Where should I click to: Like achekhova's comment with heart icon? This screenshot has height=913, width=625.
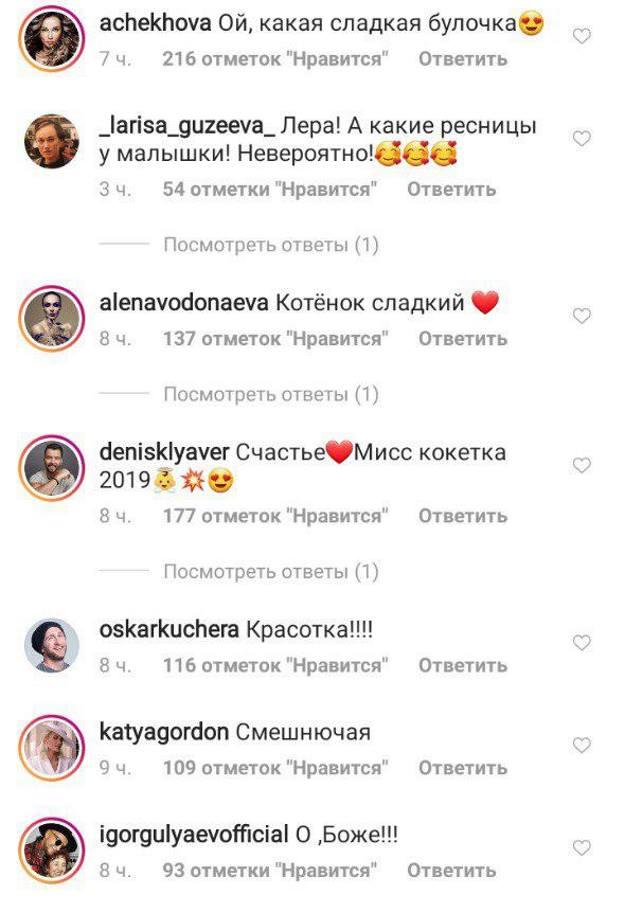(581, 36)
